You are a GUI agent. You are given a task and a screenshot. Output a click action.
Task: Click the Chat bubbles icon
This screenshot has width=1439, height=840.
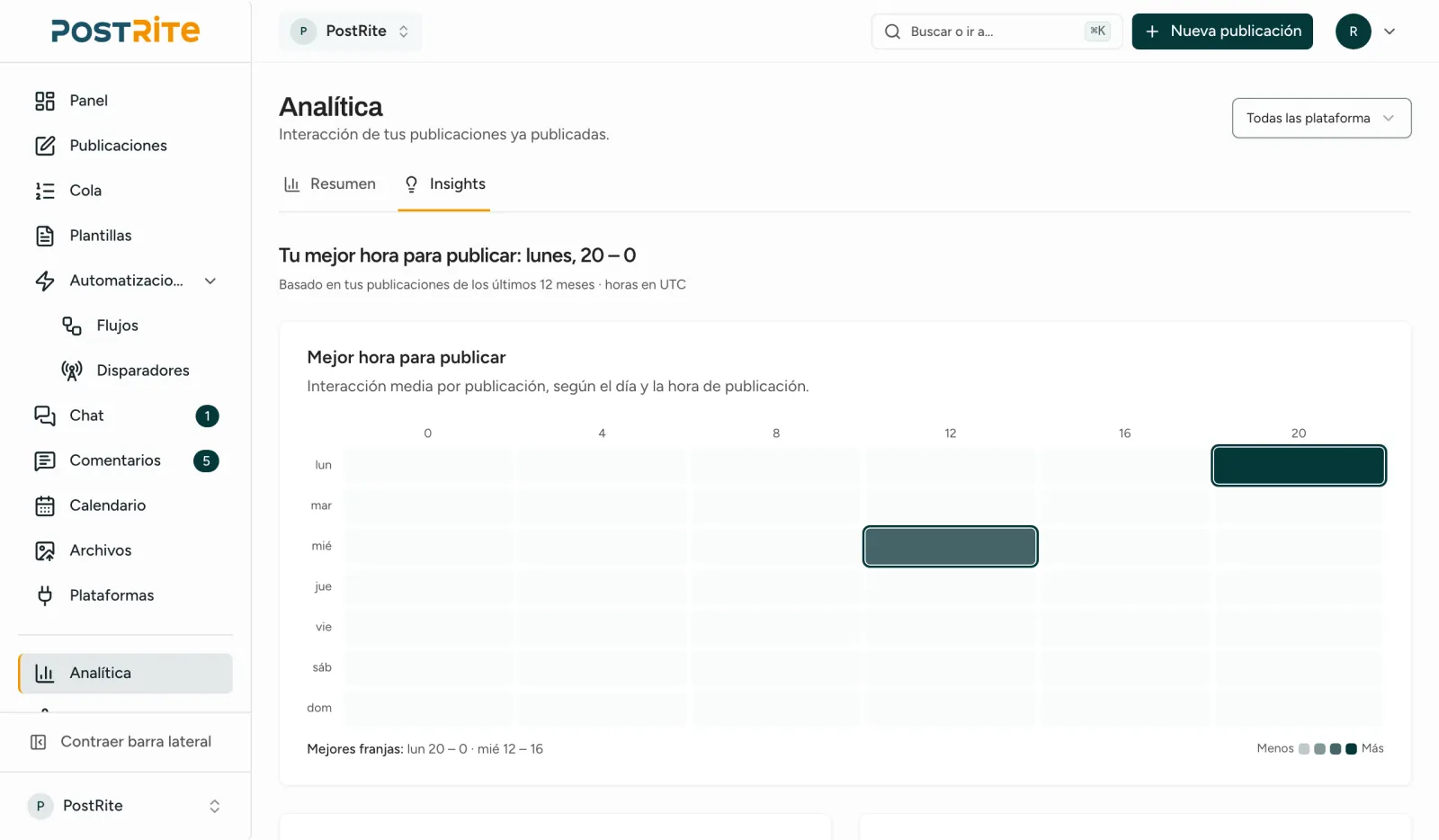coord(45,416)
